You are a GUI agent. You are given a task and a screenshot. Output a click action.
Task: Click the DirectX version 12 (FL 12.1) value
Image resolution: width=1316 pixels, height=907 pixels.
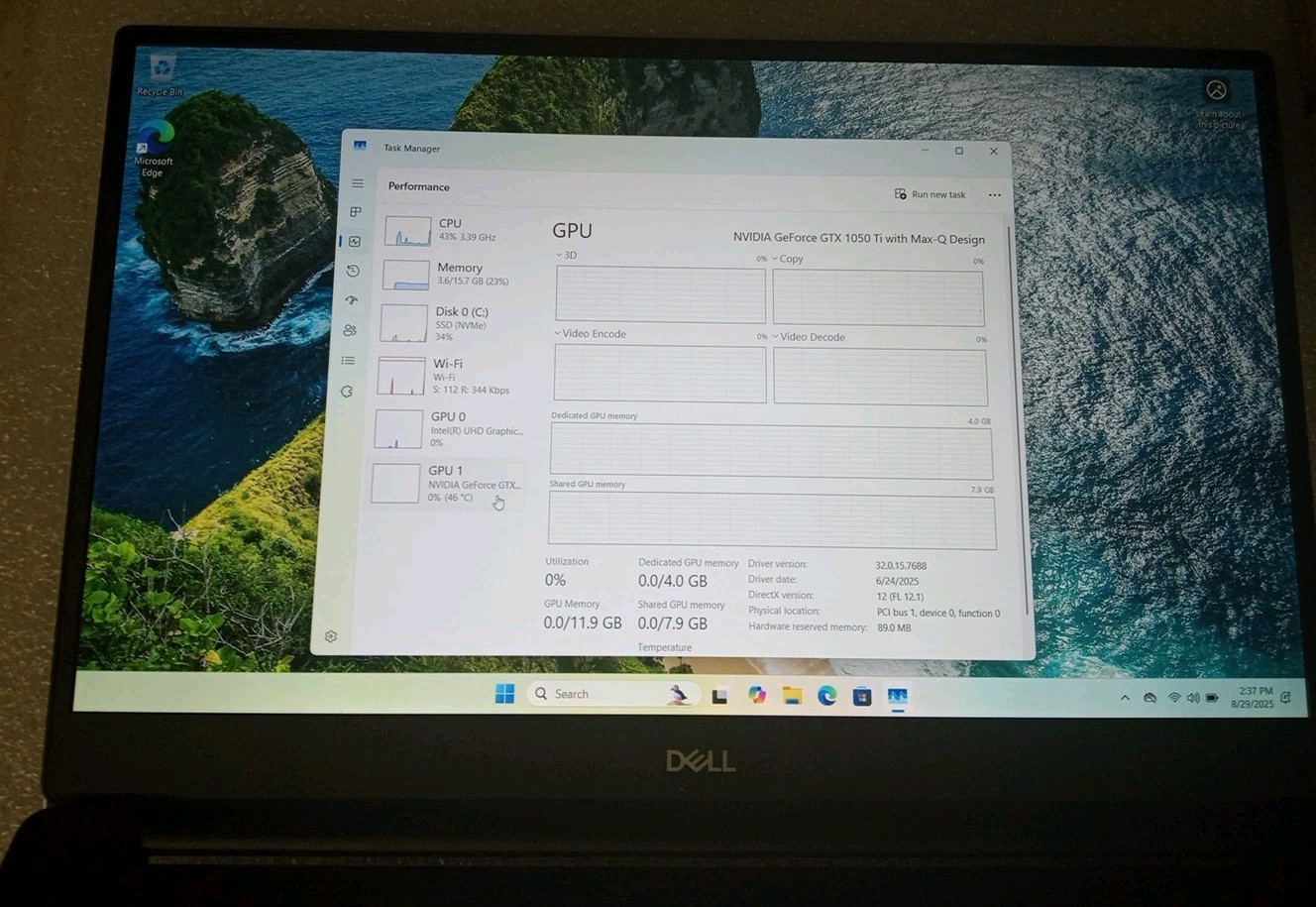(900, 597)
